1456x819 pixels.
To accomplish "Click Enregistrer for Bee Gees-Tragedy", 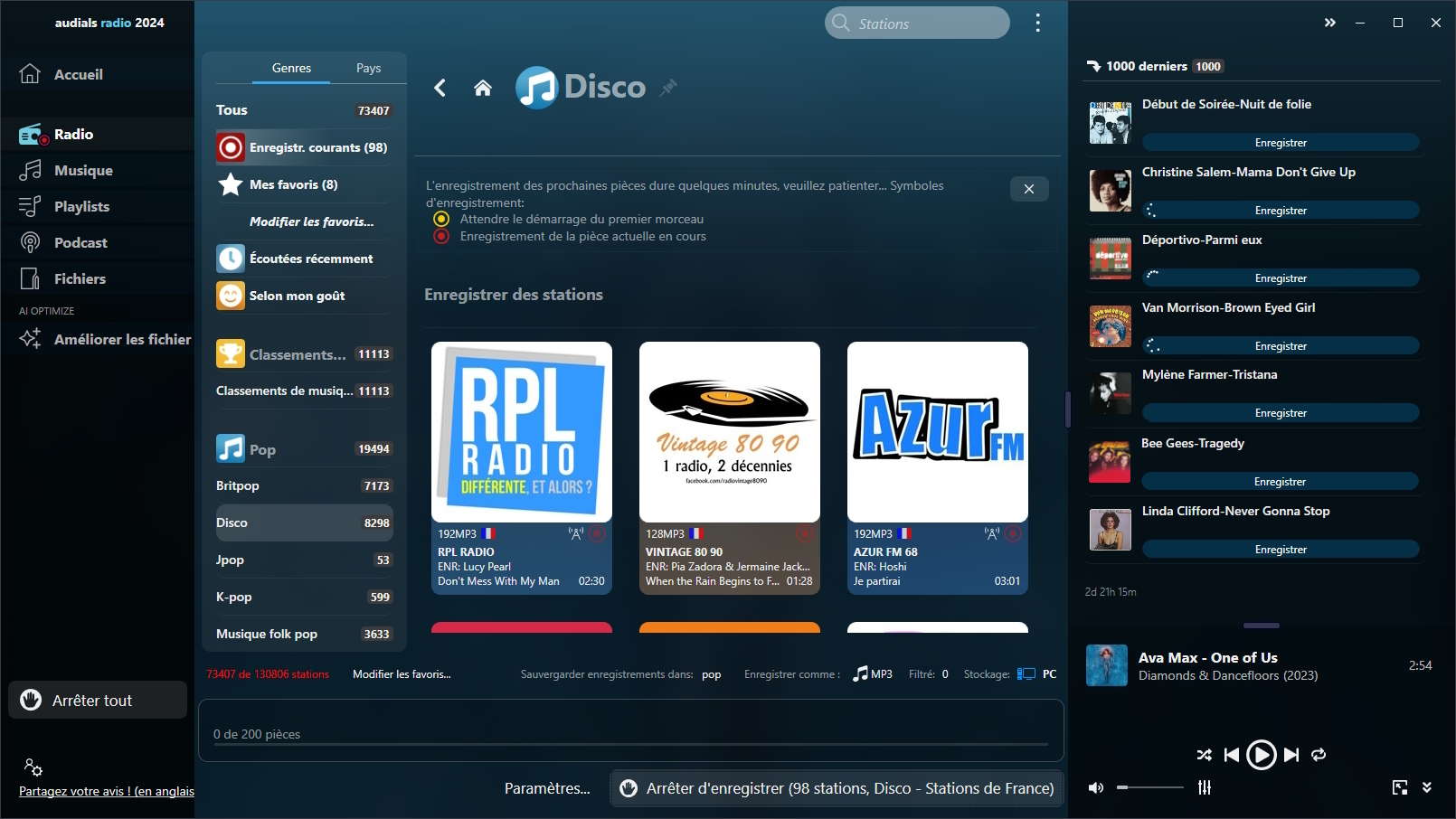I will (1281, 482).
